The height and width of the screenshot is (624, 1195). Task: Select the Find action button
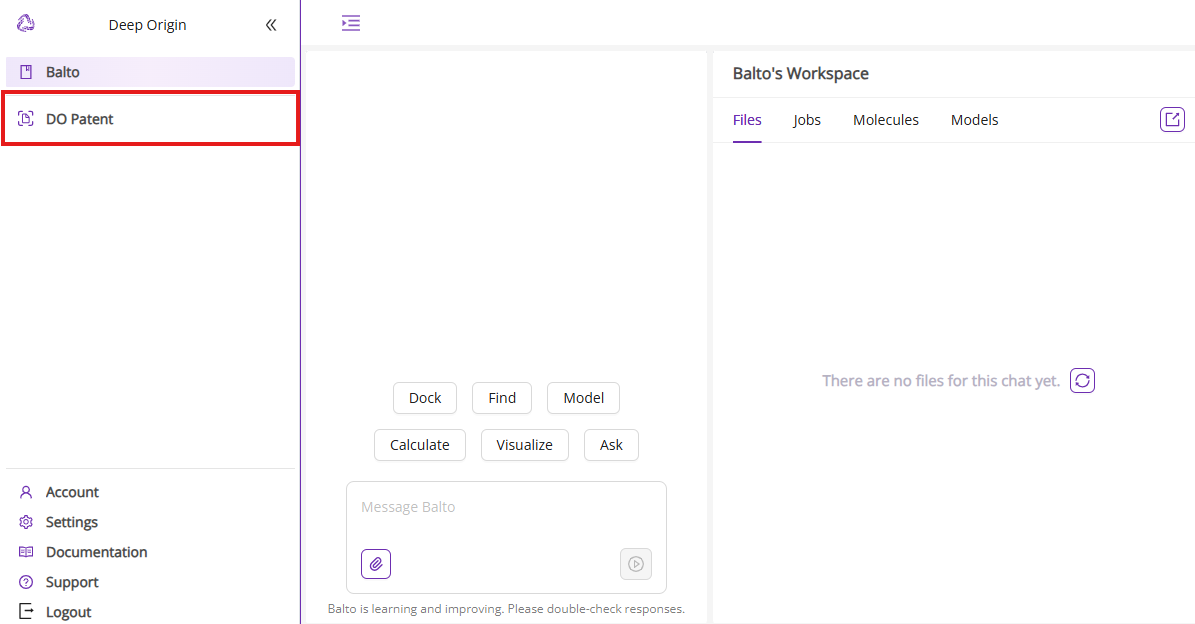[x=501, y=398]
